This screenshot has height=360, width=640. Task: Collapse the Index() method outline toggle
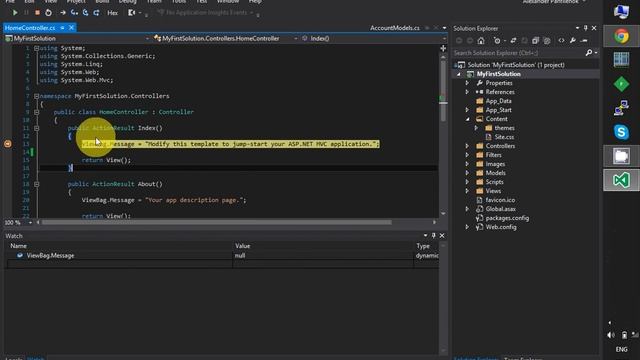point(36,128)
